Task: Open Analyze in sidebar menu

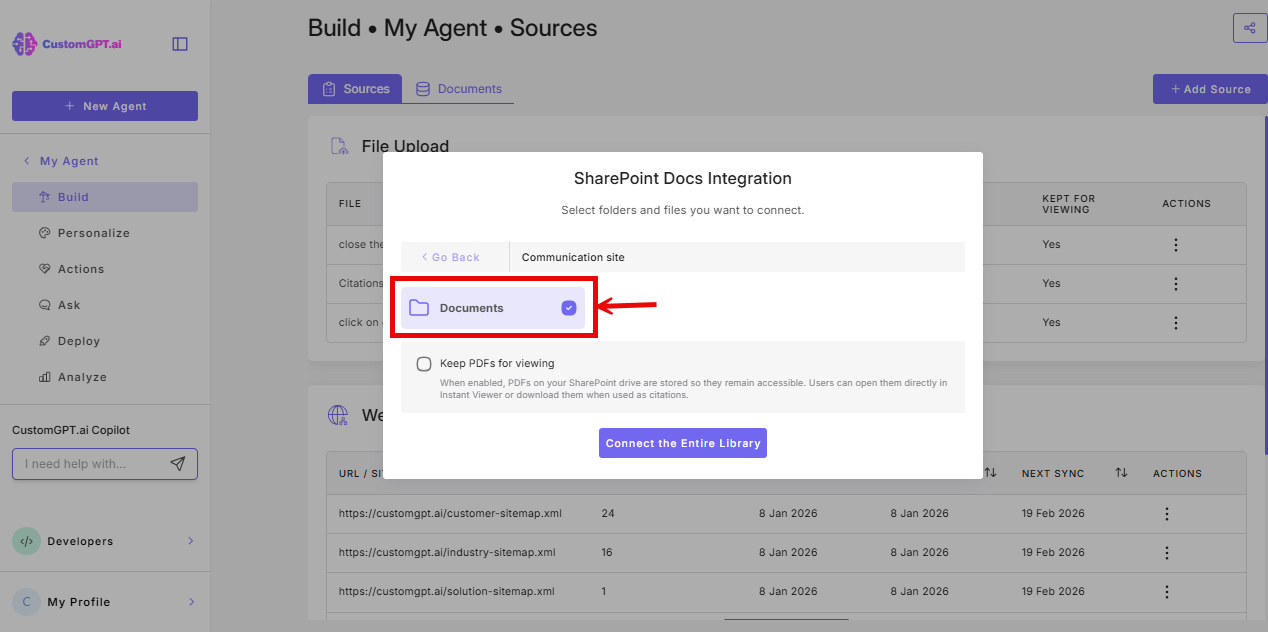Action: coord(105,377)
